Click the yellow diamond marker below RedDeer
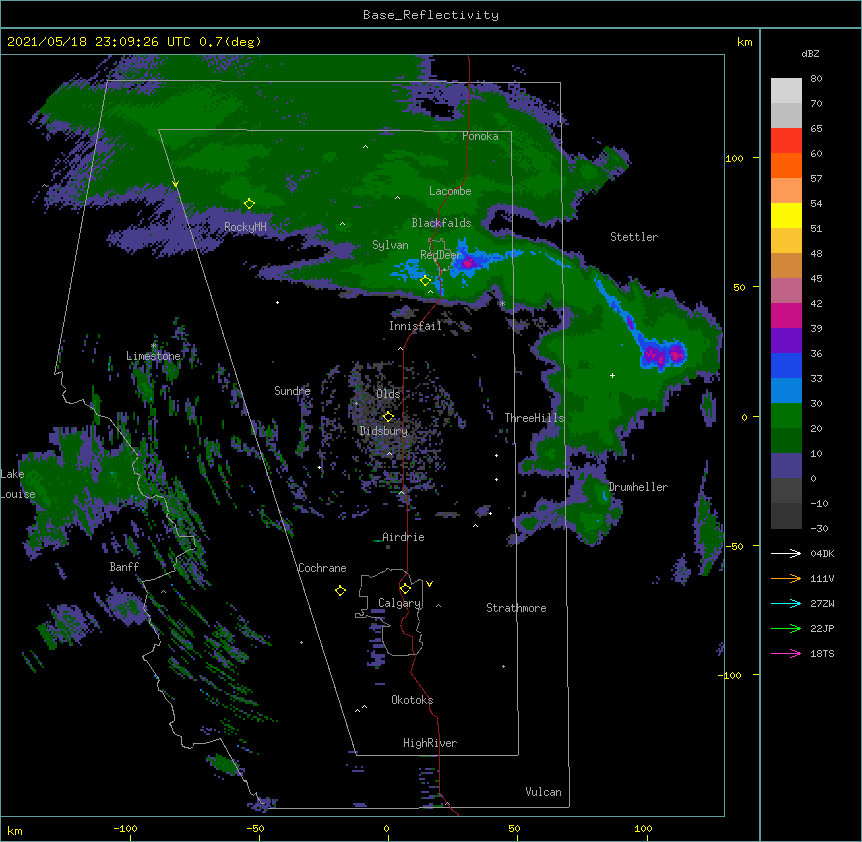 tap(425, 281)
